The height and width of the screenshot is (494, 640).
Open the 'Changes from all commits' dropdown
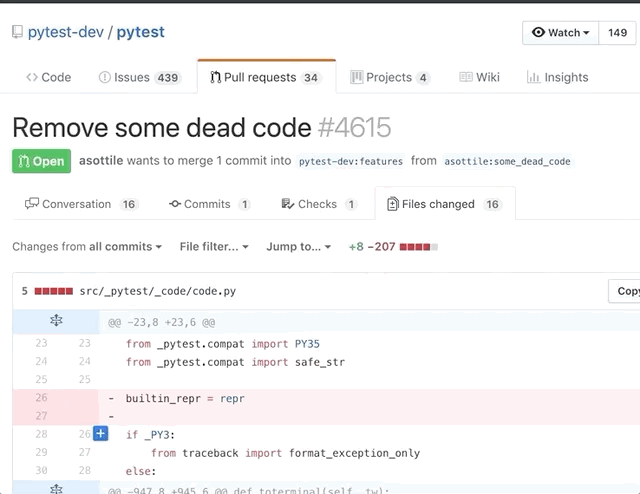point(87,246)
